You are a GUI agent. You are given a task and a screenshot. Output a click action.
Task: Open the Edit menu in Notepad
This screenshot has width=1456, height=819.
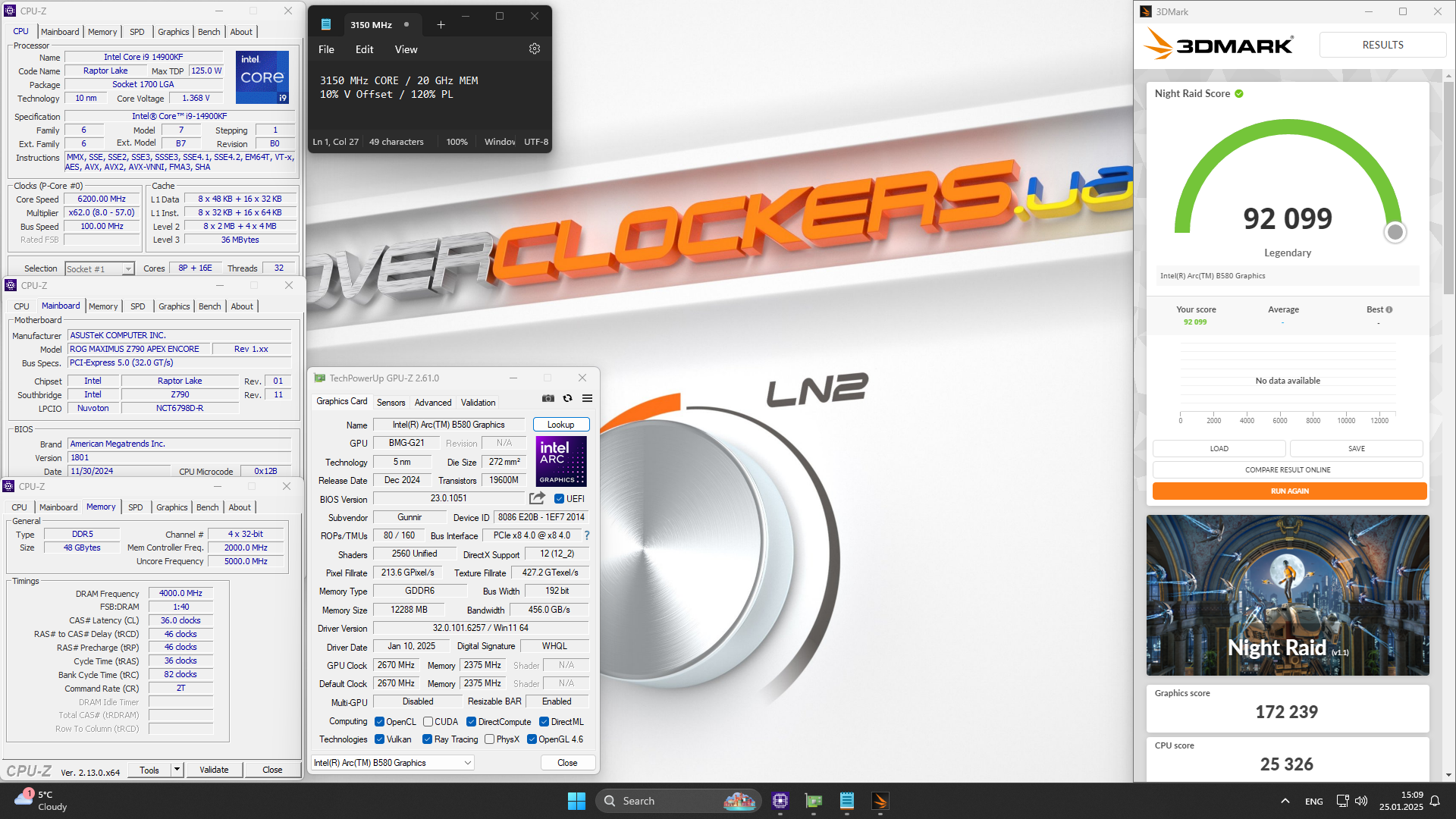pyautogui.click(x=364, y=49)
